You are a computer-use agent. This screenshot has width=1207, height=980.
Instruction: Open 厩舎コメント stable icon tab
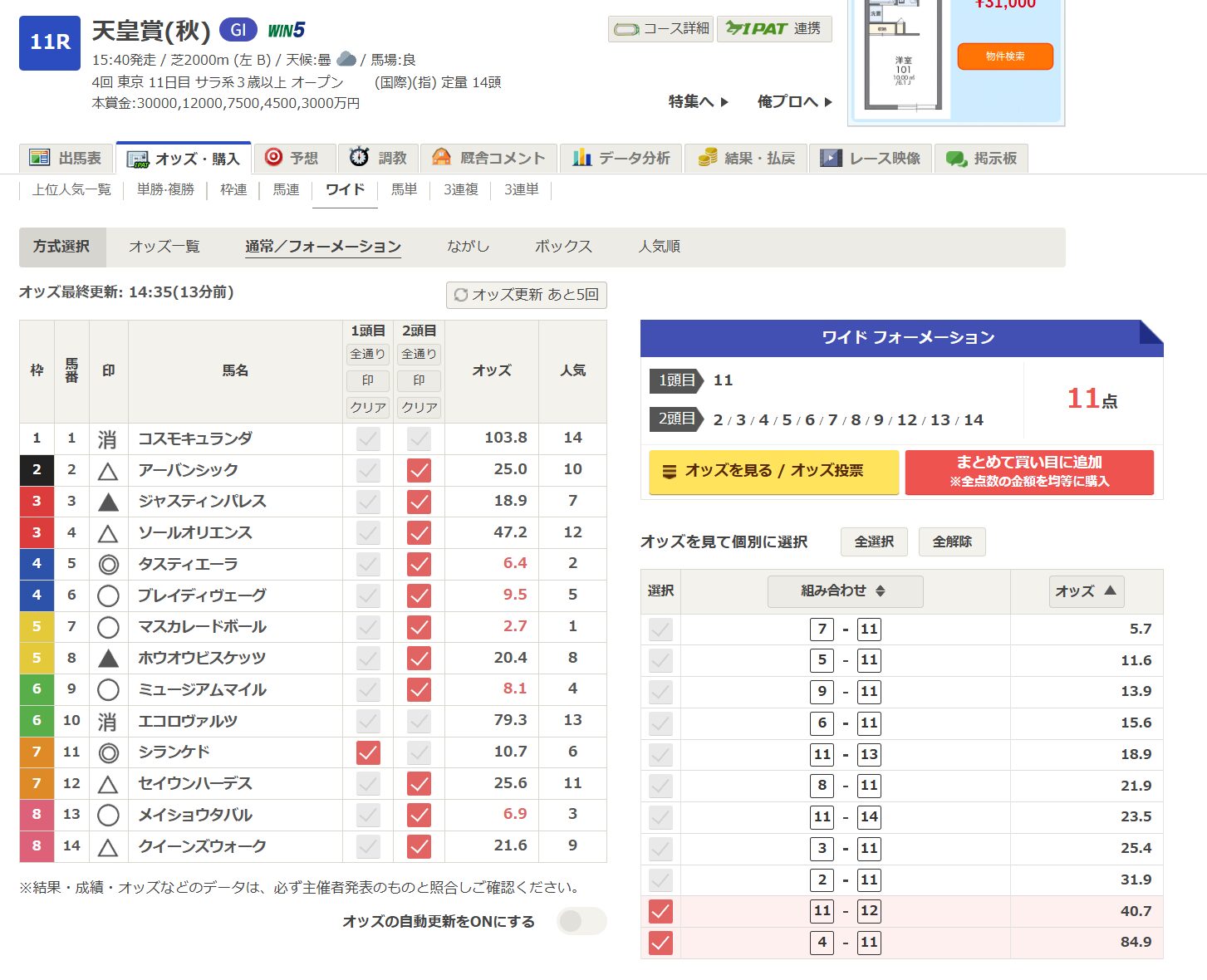[488, 158]
